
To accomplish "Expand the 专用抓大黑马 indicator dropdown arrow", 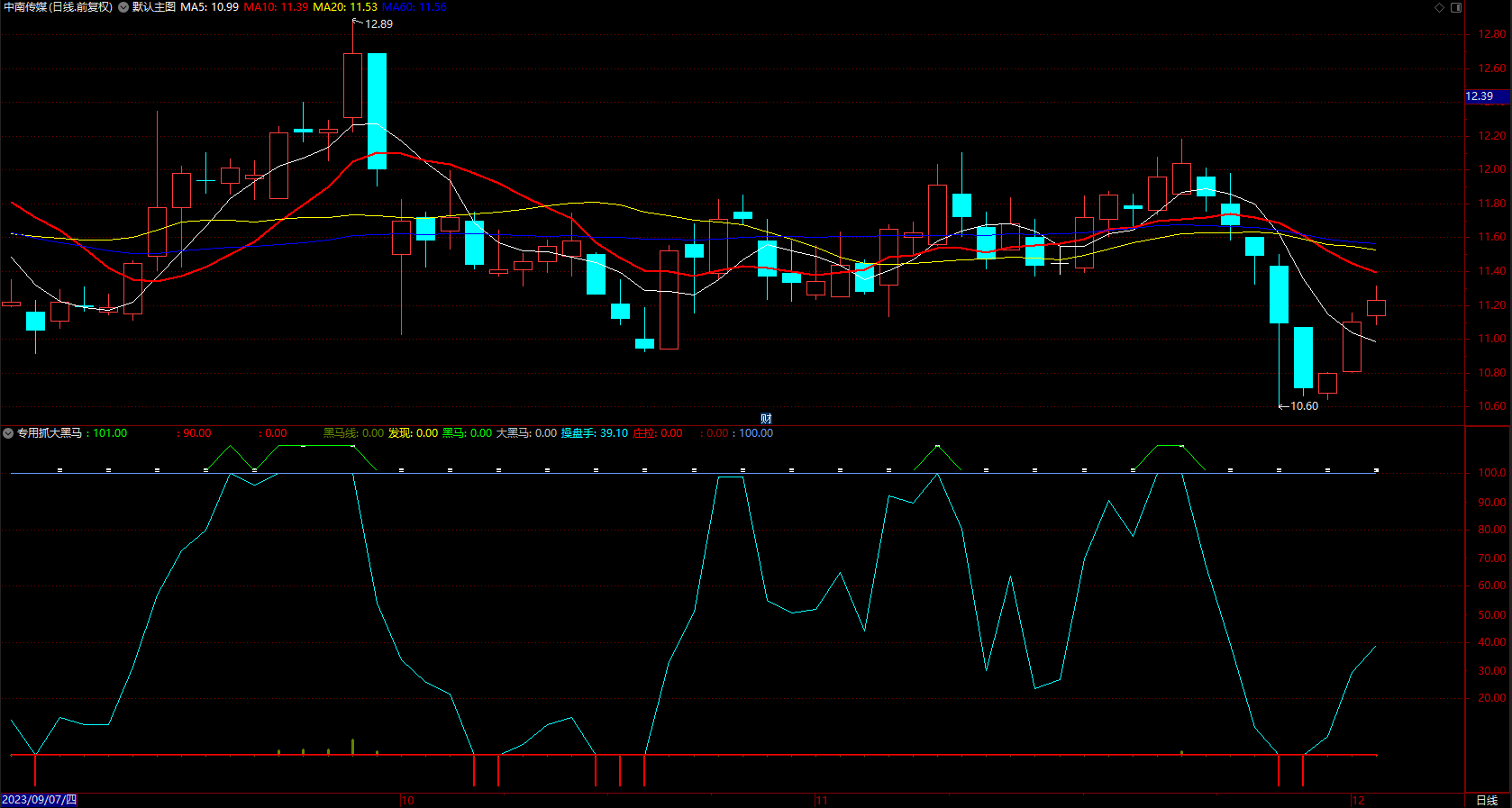I will pos(8,433).
